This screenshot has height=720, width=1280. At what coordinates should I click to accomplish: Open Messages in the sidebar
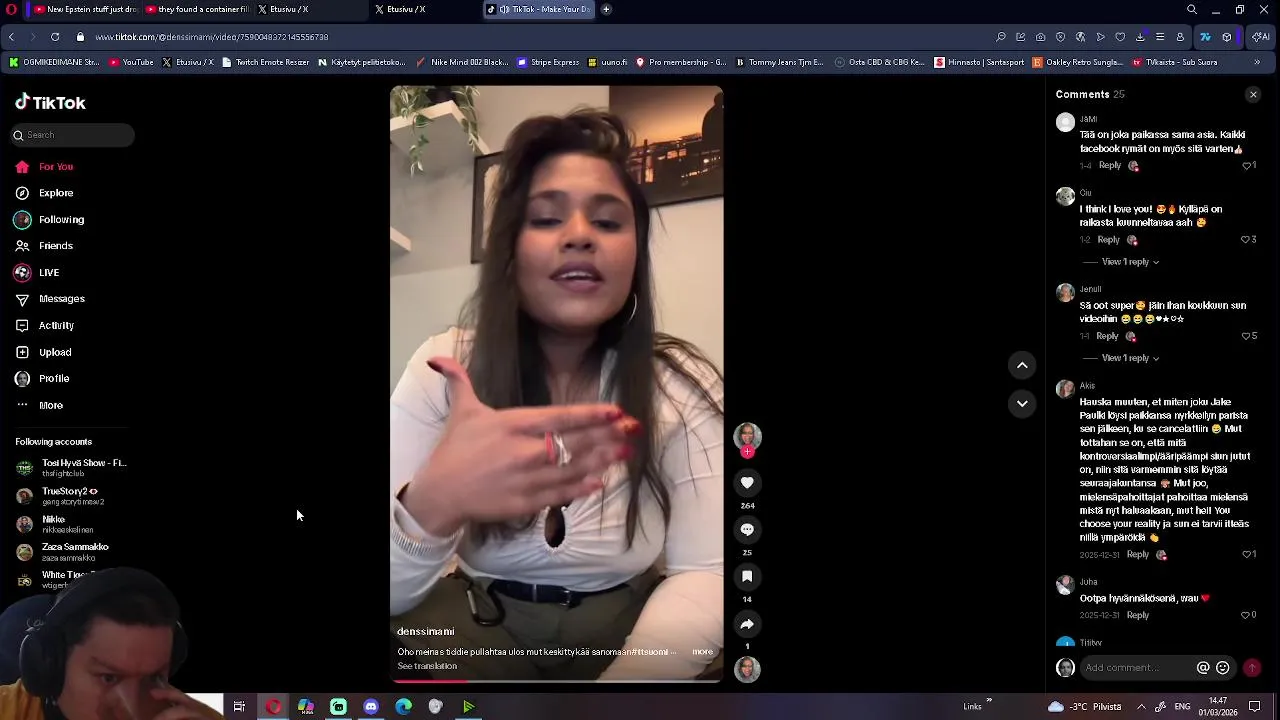(x=50, y=299)
